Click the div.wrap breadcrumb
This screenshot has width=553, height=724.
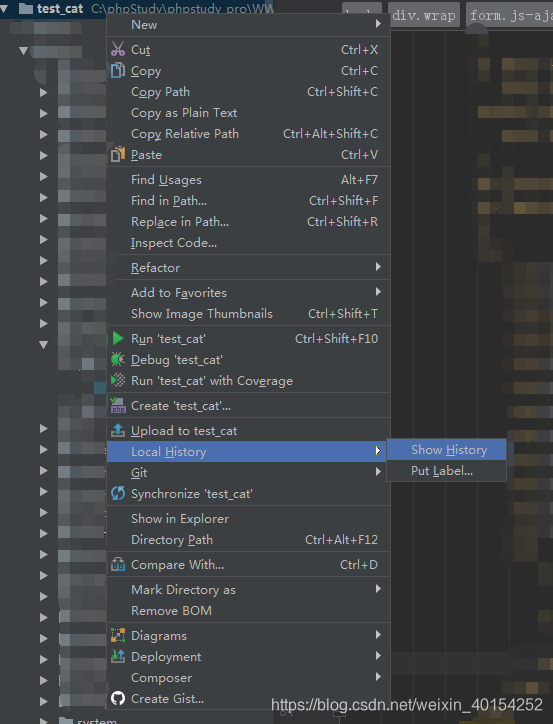[424, 16]
